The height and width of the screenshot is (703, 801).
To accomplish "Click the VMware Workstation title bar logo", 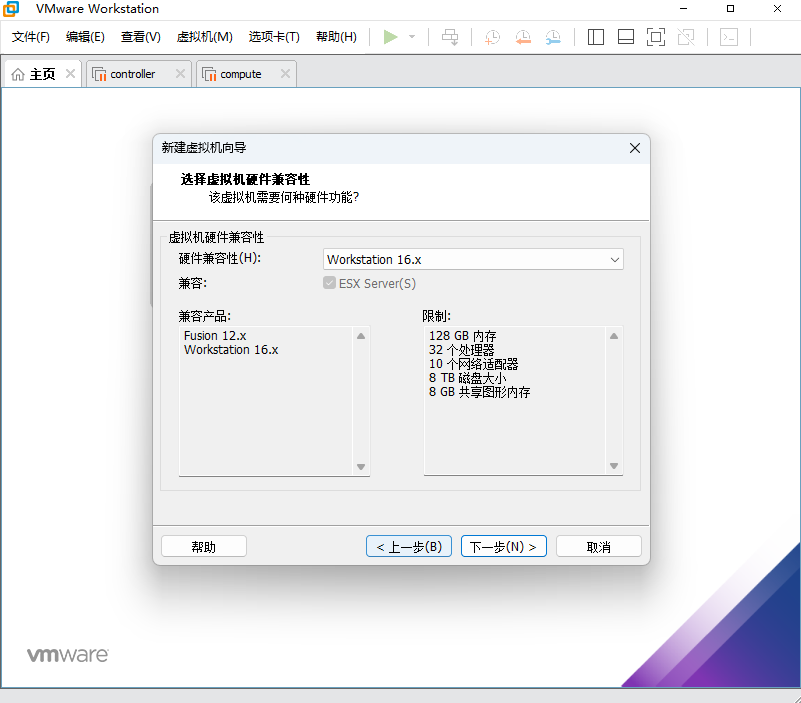I will tap(11, 9).
